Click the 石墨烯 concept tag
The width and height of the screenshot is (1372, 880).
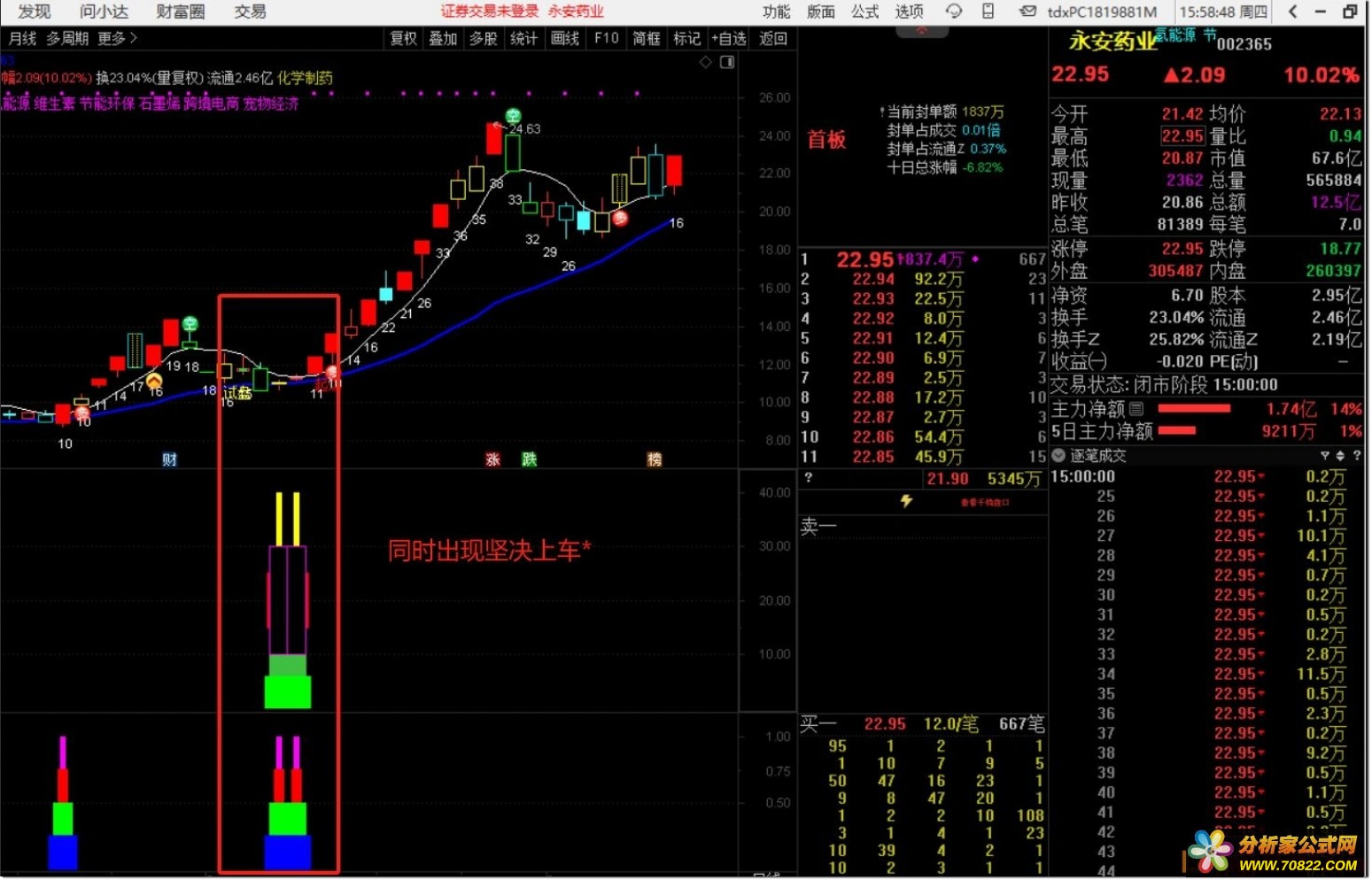159,104
